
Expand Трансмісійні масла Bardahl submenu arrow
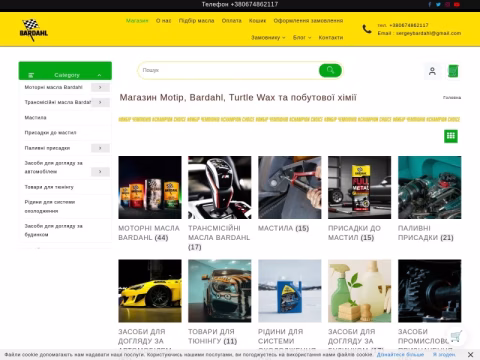point(100,102)
